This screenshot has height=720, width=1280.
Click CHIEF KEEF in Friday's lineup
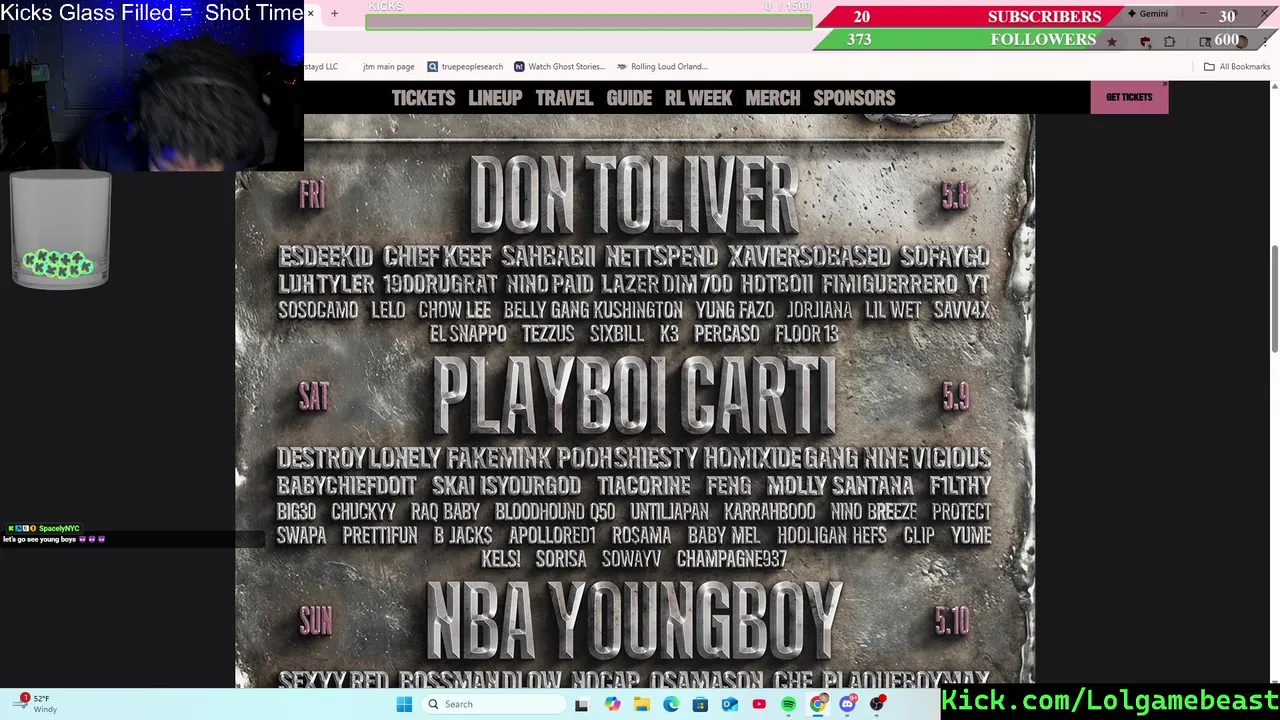(437, 257)
